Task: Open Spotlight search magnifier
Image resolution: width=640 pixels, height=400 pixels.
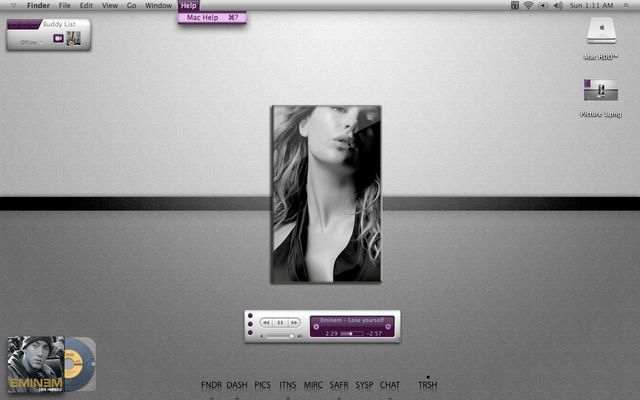Action: tap(626, 5)
